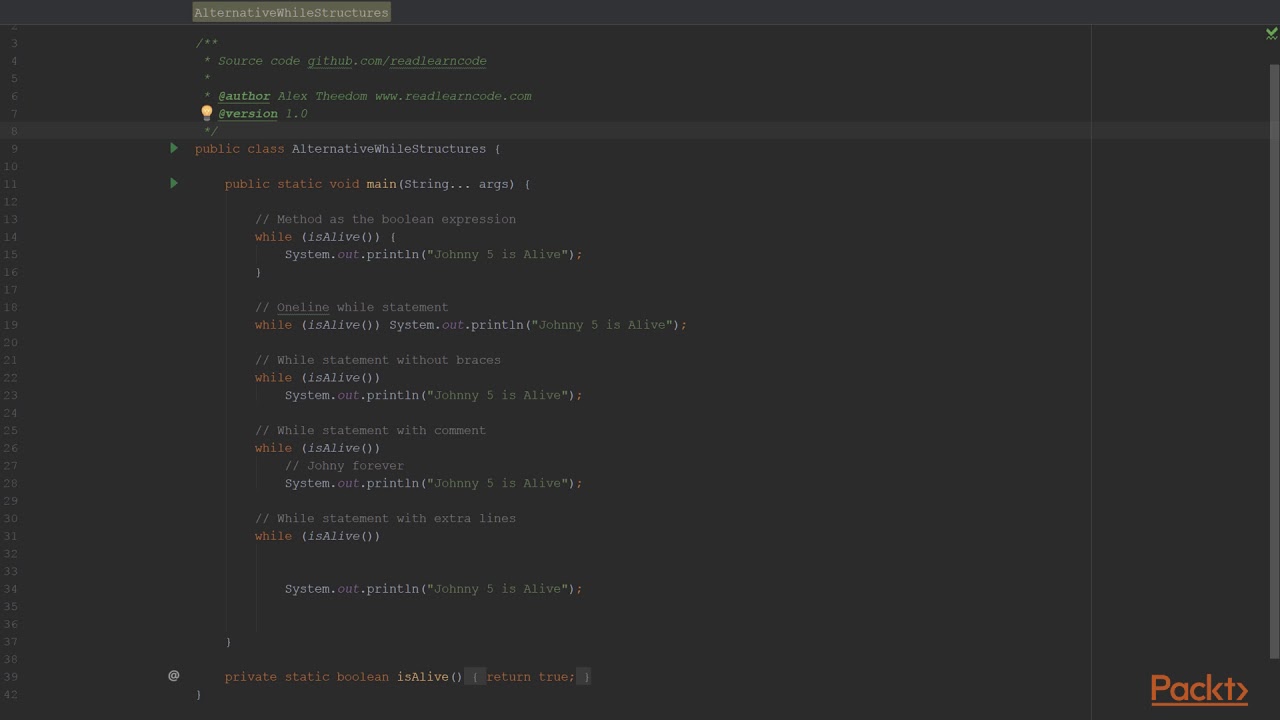Viewport: 1280px width, 720px height.
Task: Expand the folded closing brace after return true
Action: pyautogui.click(x=586, y=677)
